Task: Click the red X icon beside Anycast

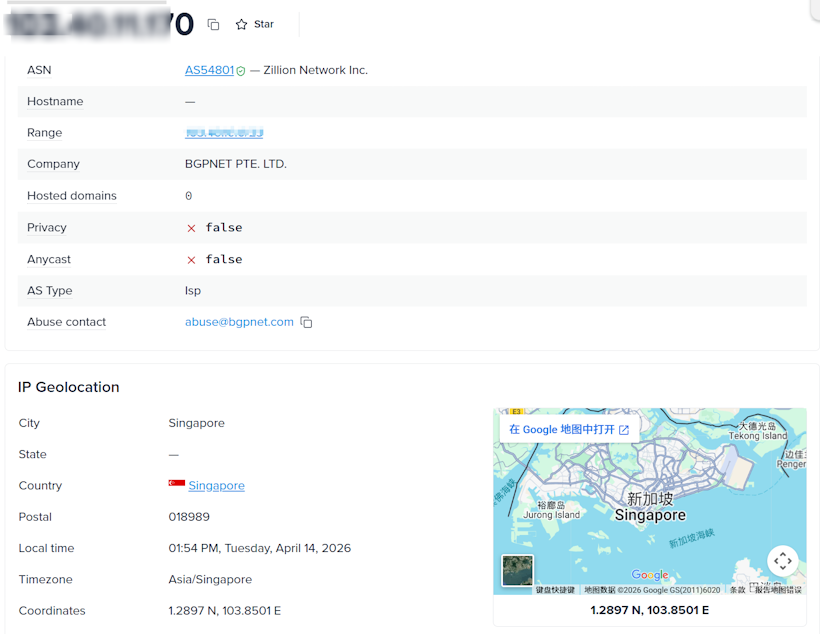Action: (191, 260)
